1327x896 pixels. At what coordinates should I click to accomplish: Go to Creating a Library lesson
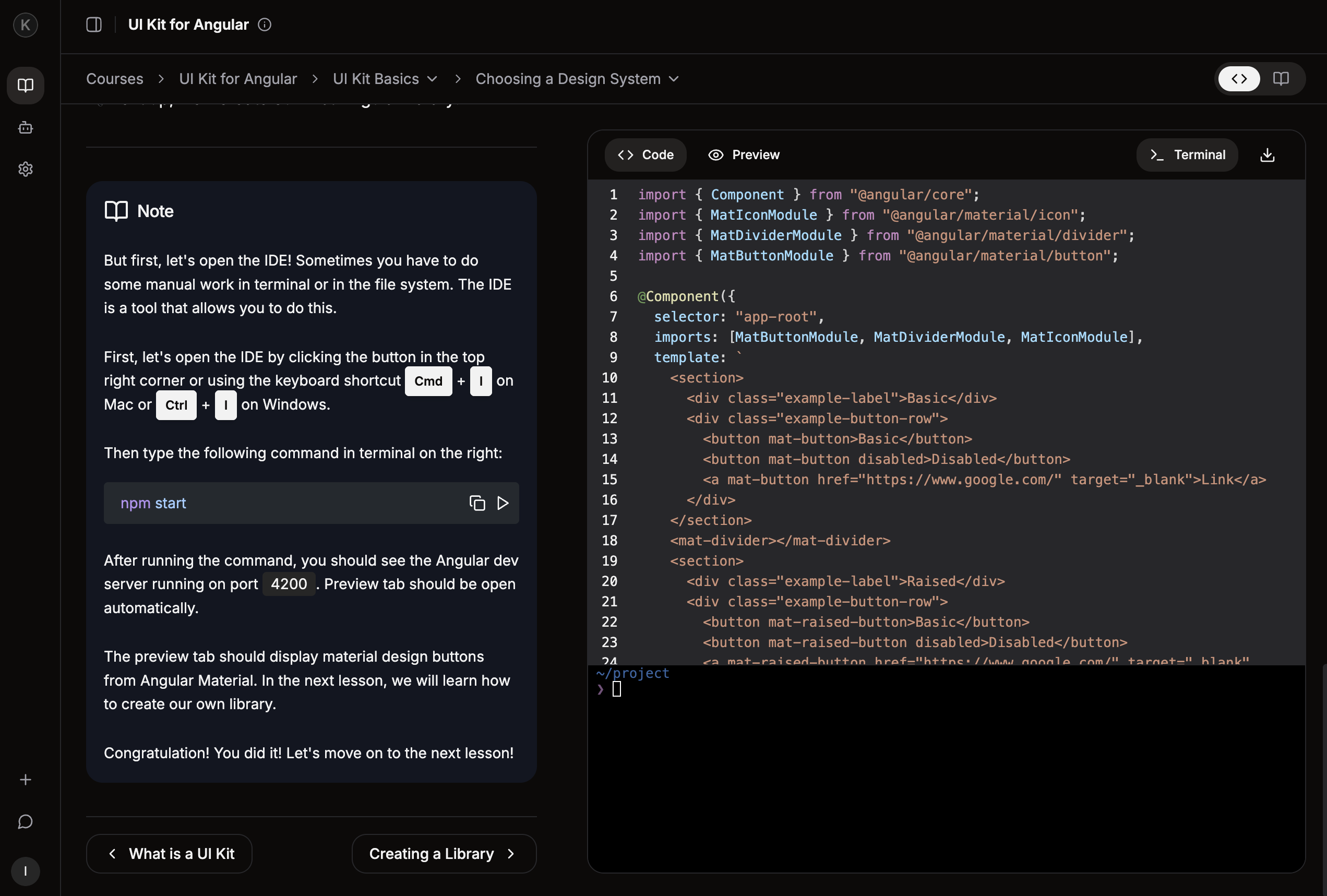point(444,853)
